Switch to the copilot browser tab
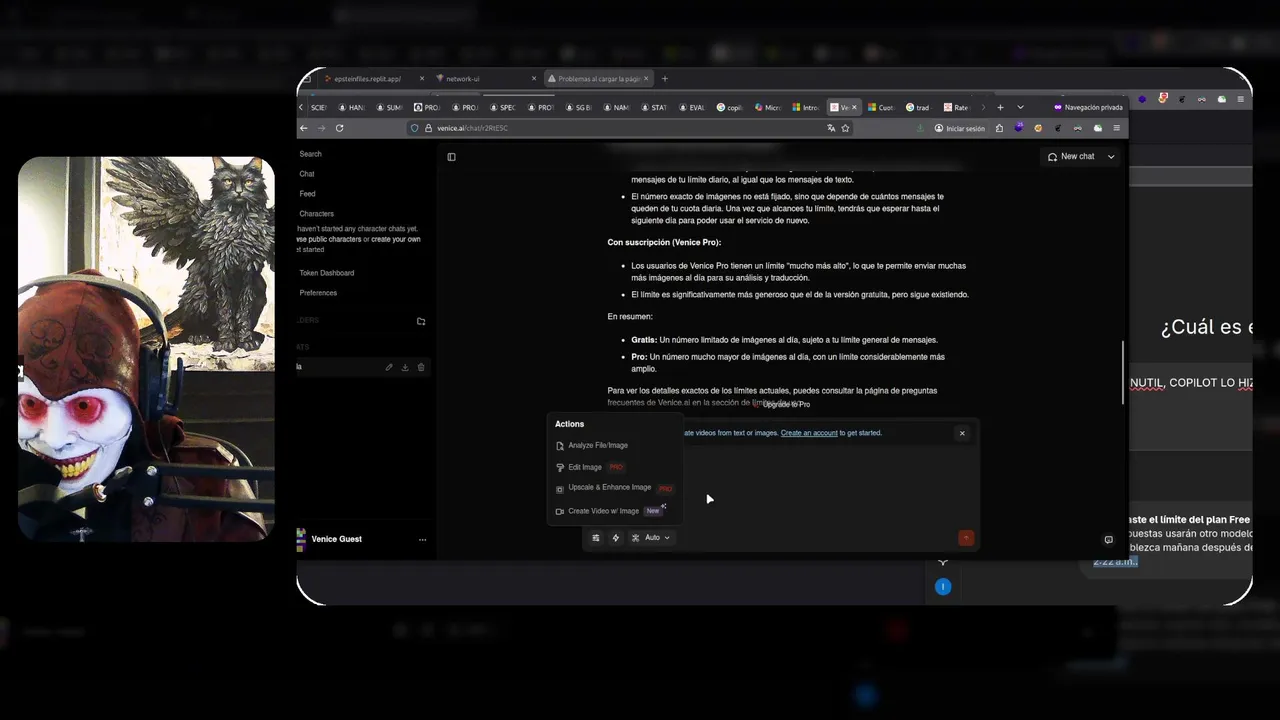Image resolution: width=1280 pixels, height=720 pixels. (x=730, y=107)
